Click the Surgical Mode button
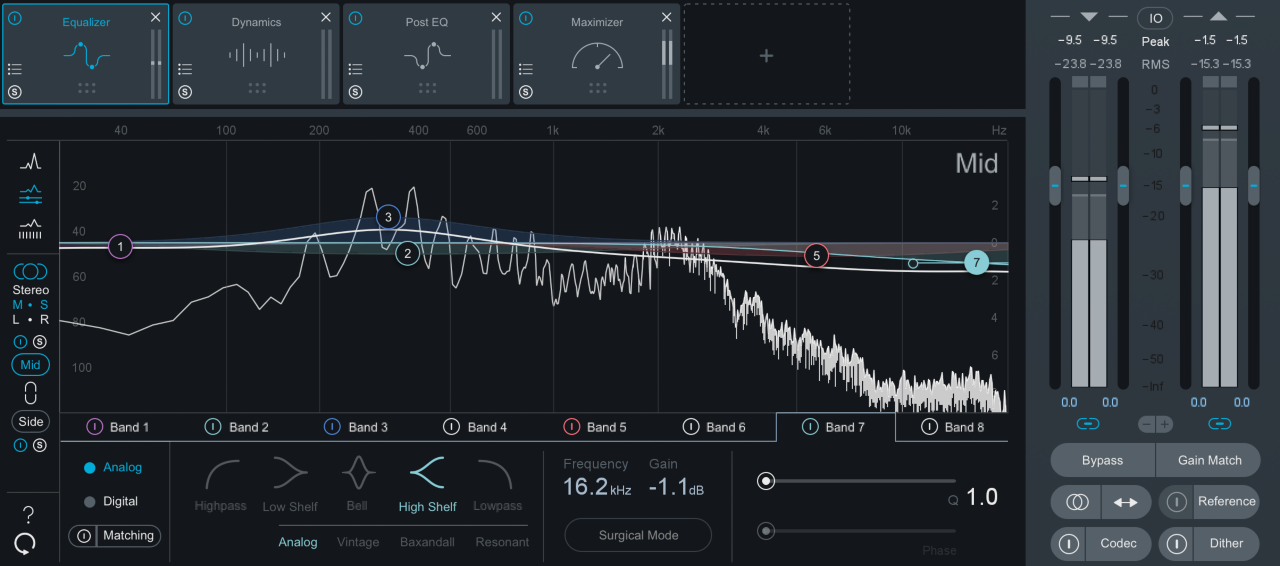The height and width of the screenshot is (566, 1280). [x=638, y=535]
